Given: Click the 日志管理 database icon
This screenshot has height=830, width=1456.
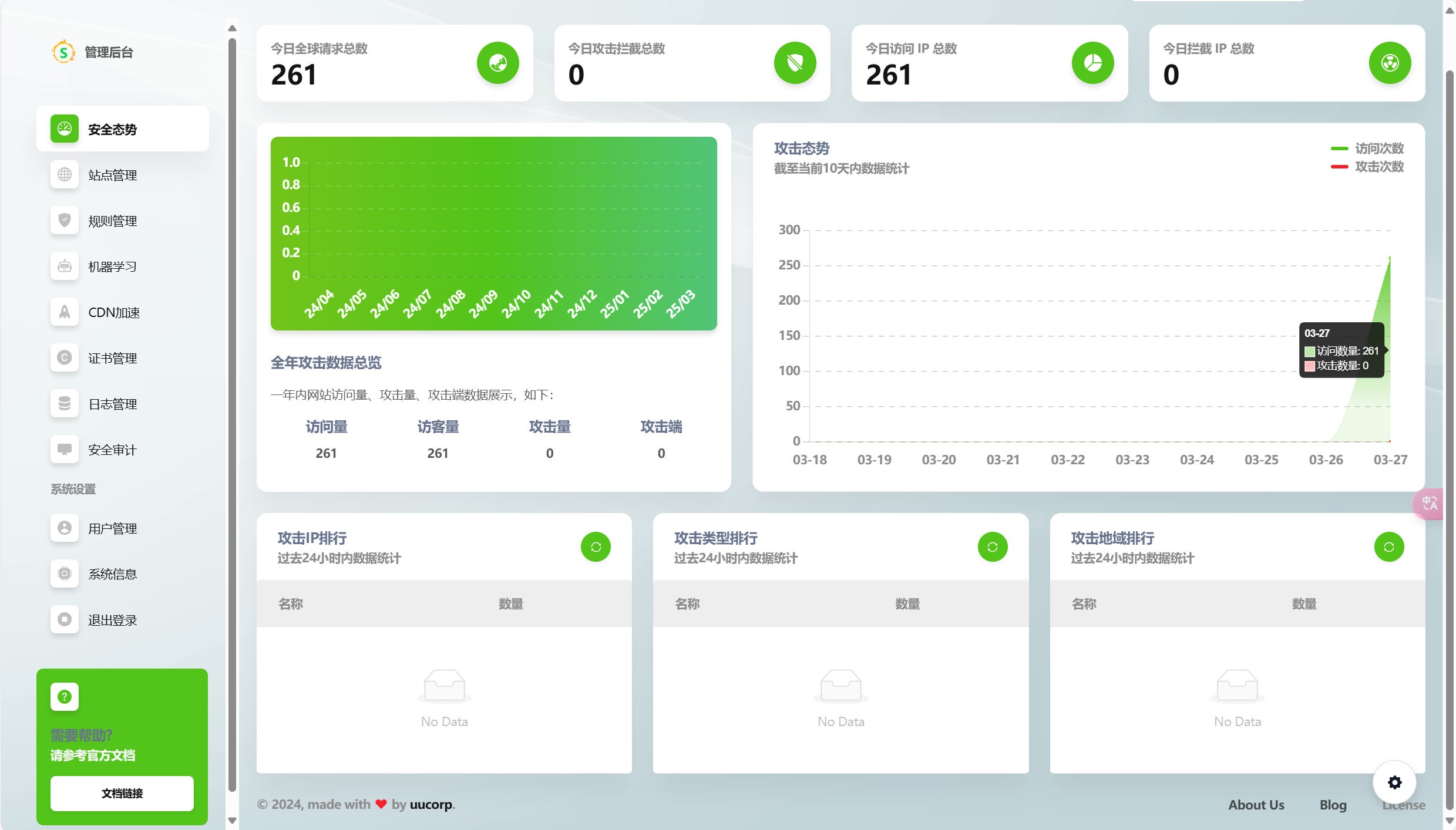Looking at the screenshot, I should [65, 404].
